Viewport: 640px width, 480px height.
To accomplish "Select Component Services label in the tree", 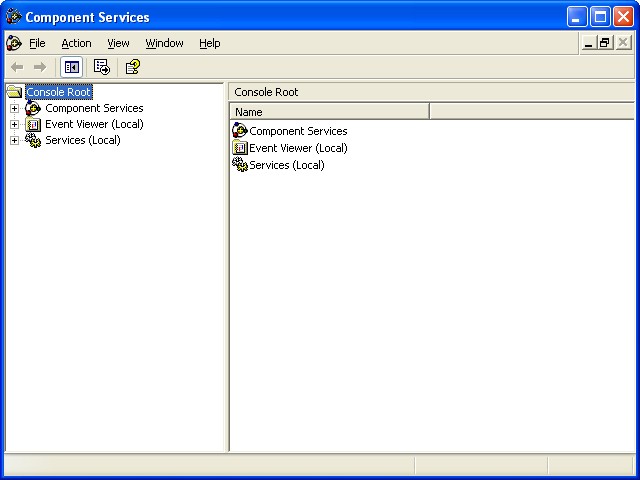I will pyautogui.click(x=94, y=108).
